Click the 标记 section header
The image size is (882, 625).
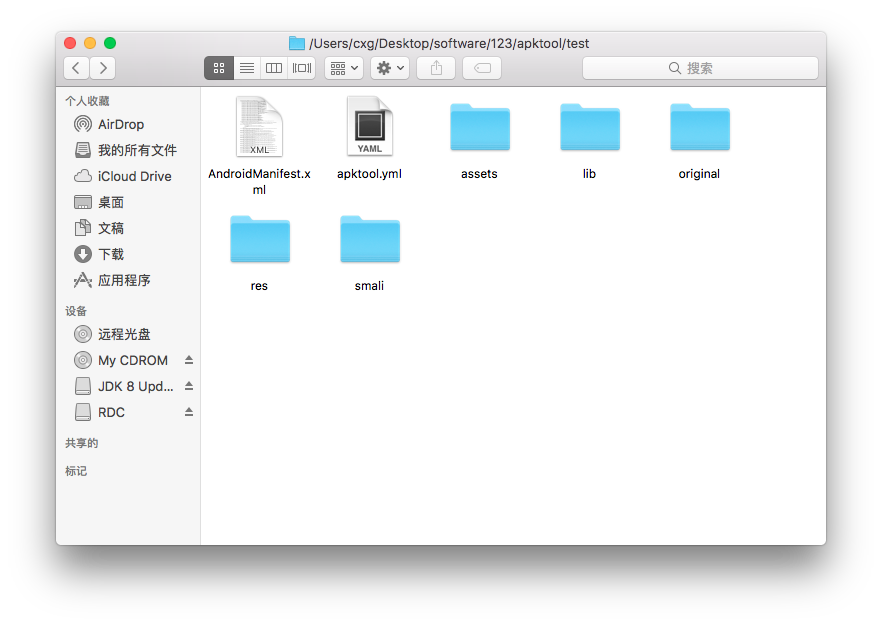pos(76,471)
